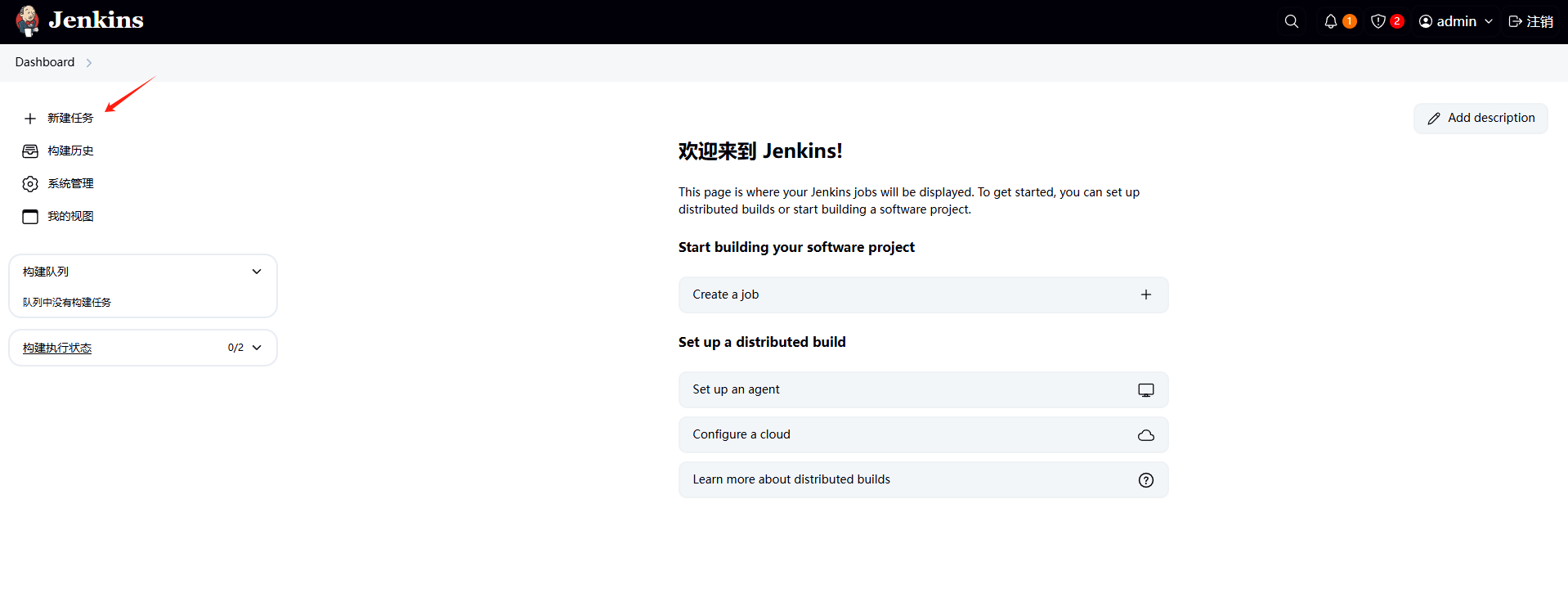
Task: Open the security shield warnings icon
Action: (1378, 21)
